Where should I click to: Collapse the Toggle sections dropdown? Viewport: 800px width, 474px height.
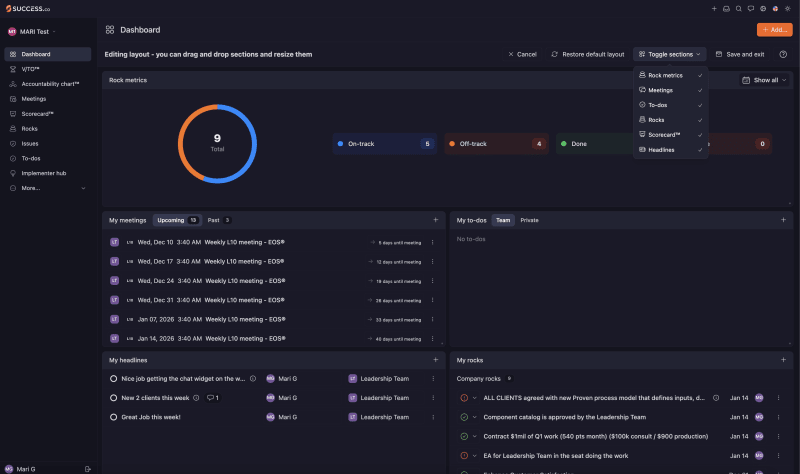pos(669,54)
